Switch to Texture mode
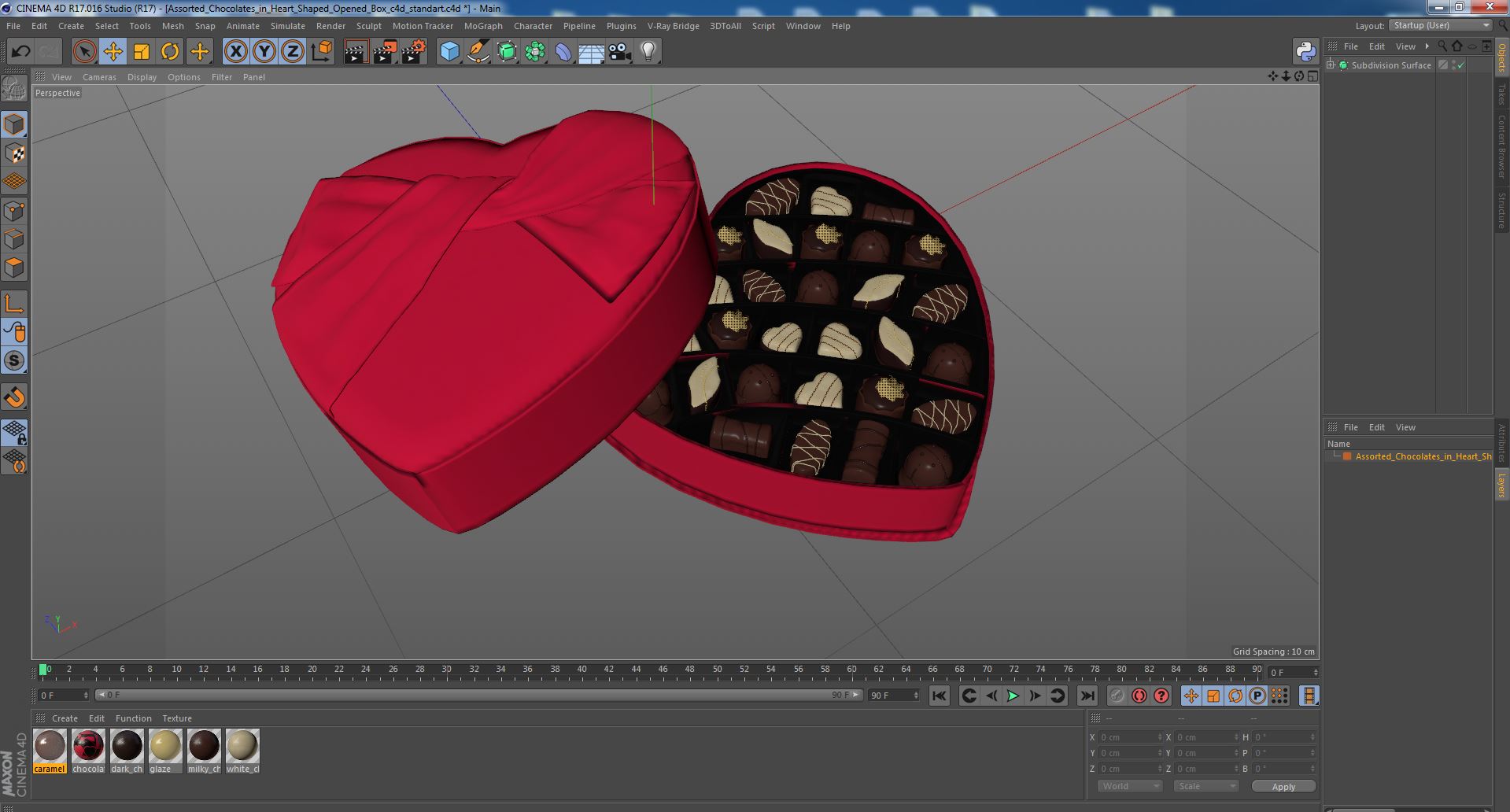 [14, 153]
